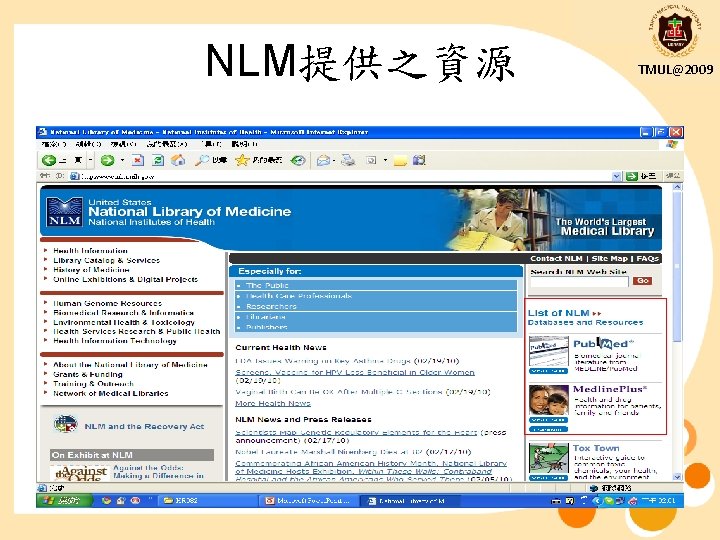
Task: Click the IE Back arrow button
Action: pyautogui.click(x=48, y=160)
